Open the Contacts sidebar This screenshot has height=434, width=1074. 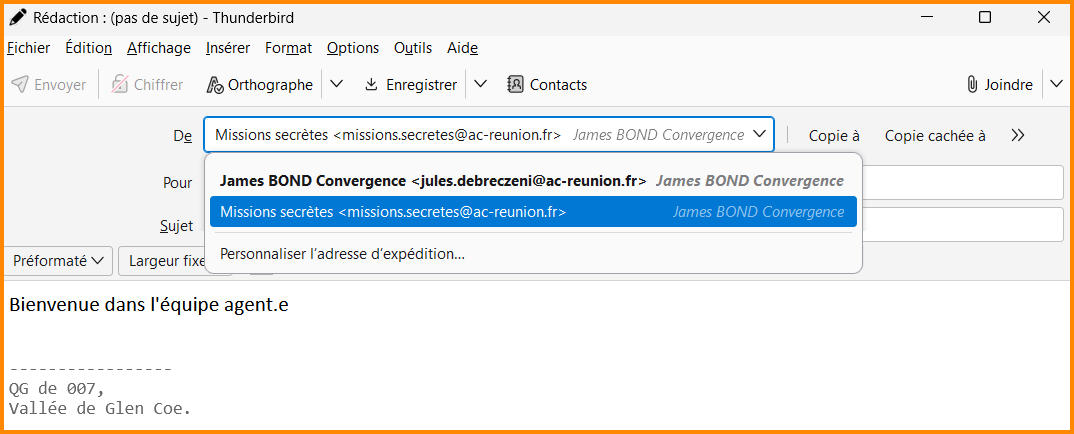click(x=547, y=85)
